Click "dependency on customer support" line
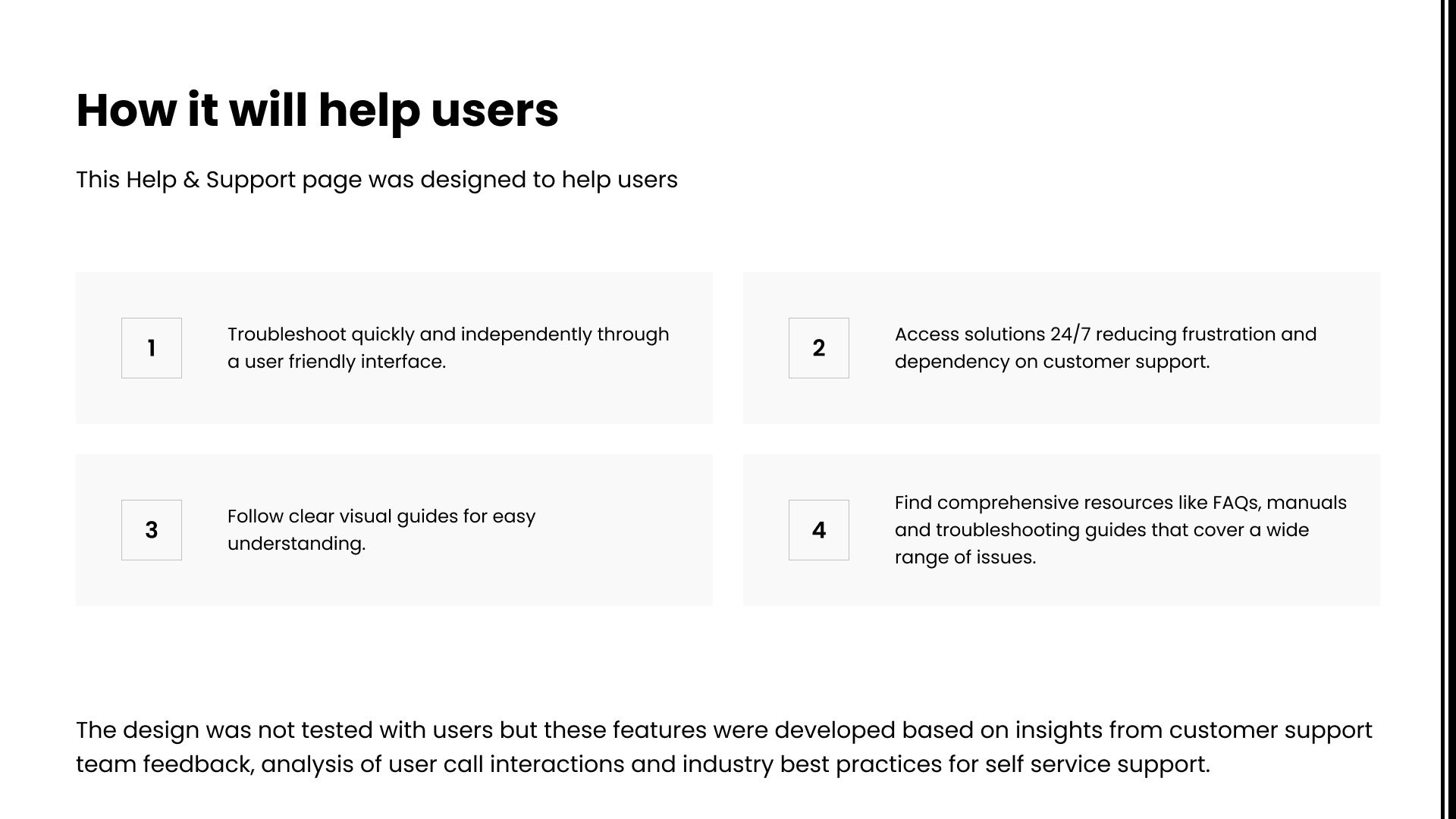Screen dimensions: 1456x819 [x=1051, y=362]
